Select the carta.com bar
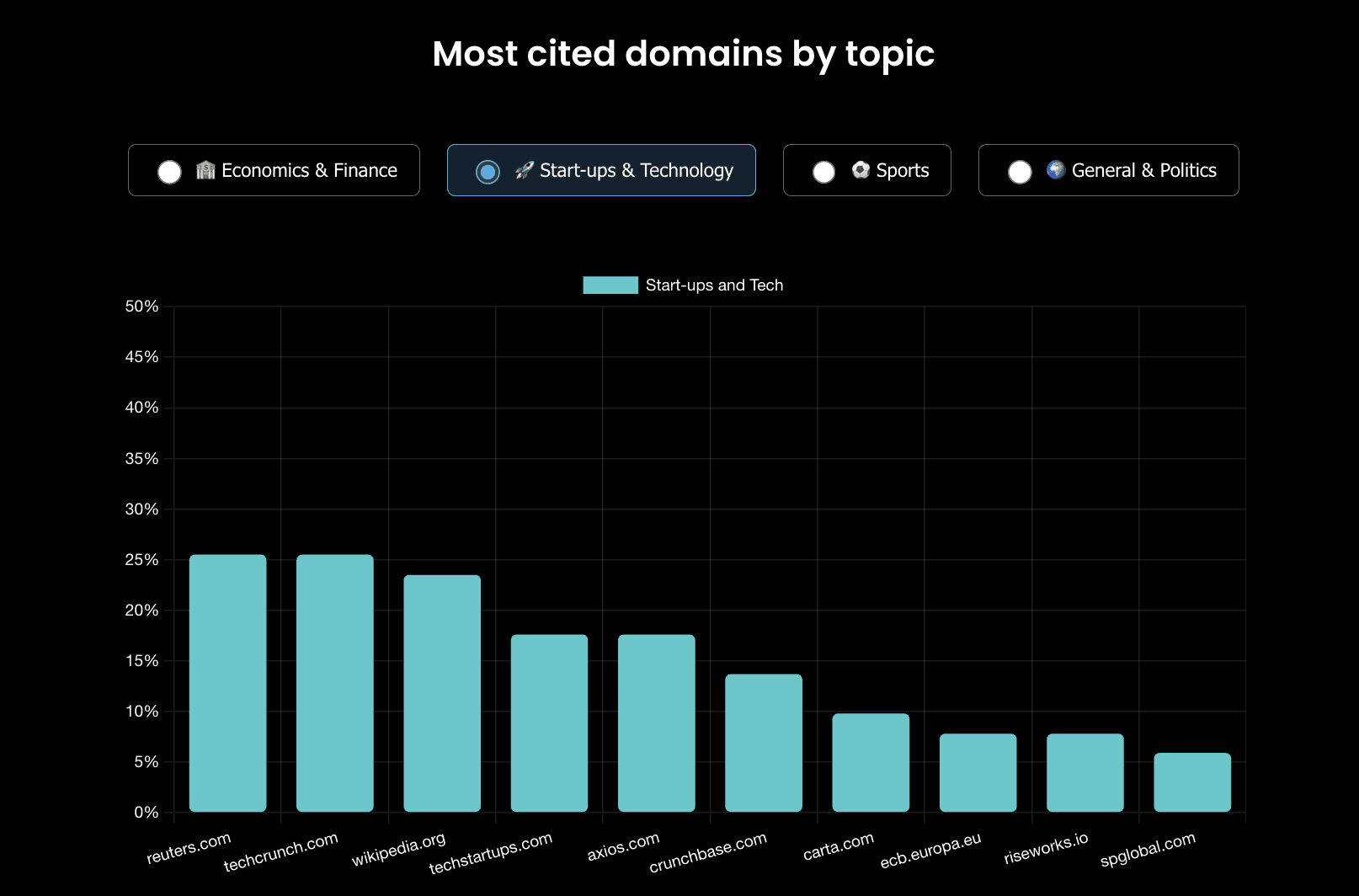This screenshot has width=1359, height=896. click(871, 763)
